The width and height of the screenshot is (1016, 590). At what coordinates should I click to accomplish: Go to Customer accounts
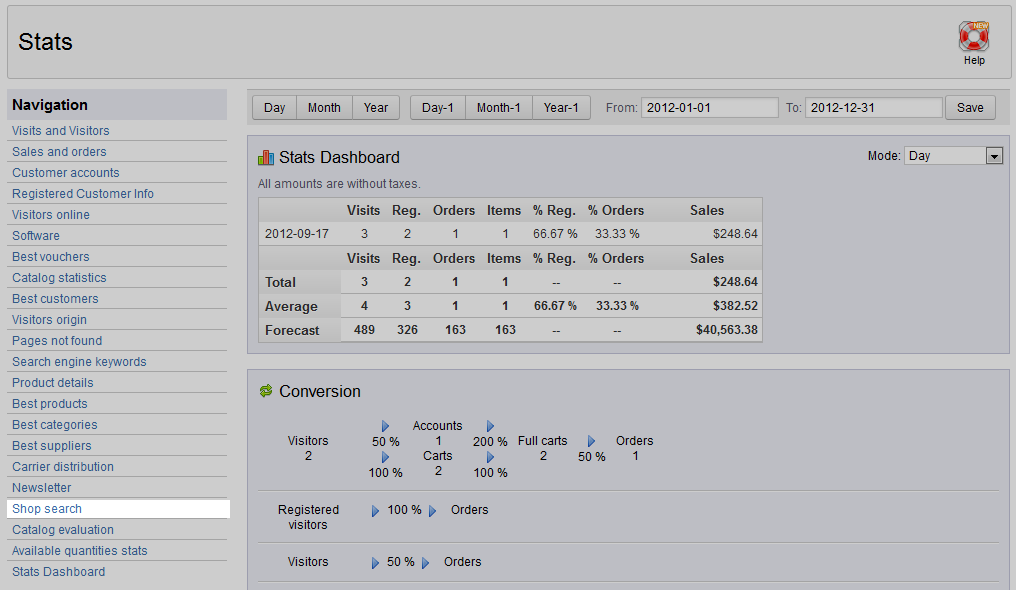pos(66,173)
